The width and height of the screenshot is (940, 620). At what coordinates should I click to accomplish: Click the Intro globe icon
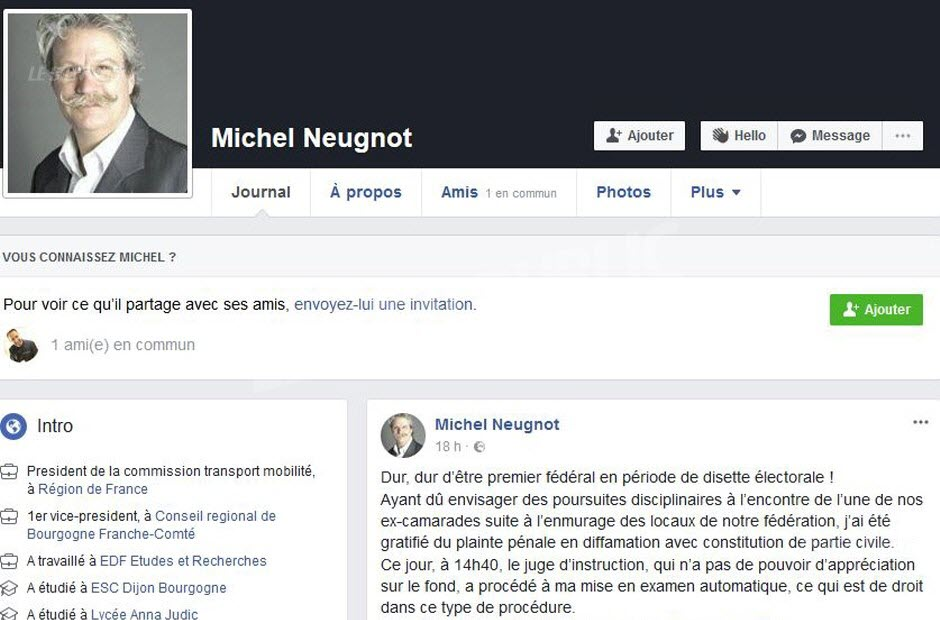[14, 426]
